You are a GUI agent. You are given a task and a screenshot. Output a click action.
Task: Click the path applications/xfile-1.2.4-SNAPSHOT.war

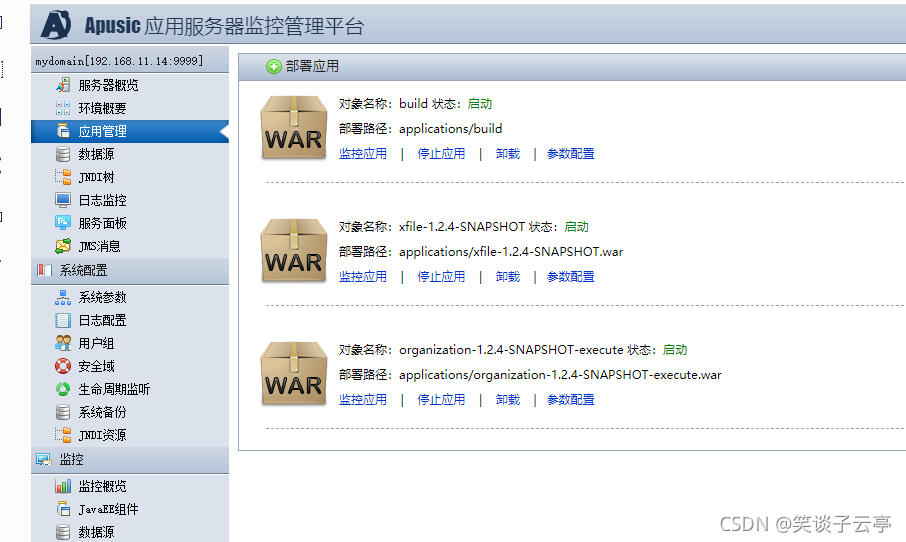(x=511, y=252)
